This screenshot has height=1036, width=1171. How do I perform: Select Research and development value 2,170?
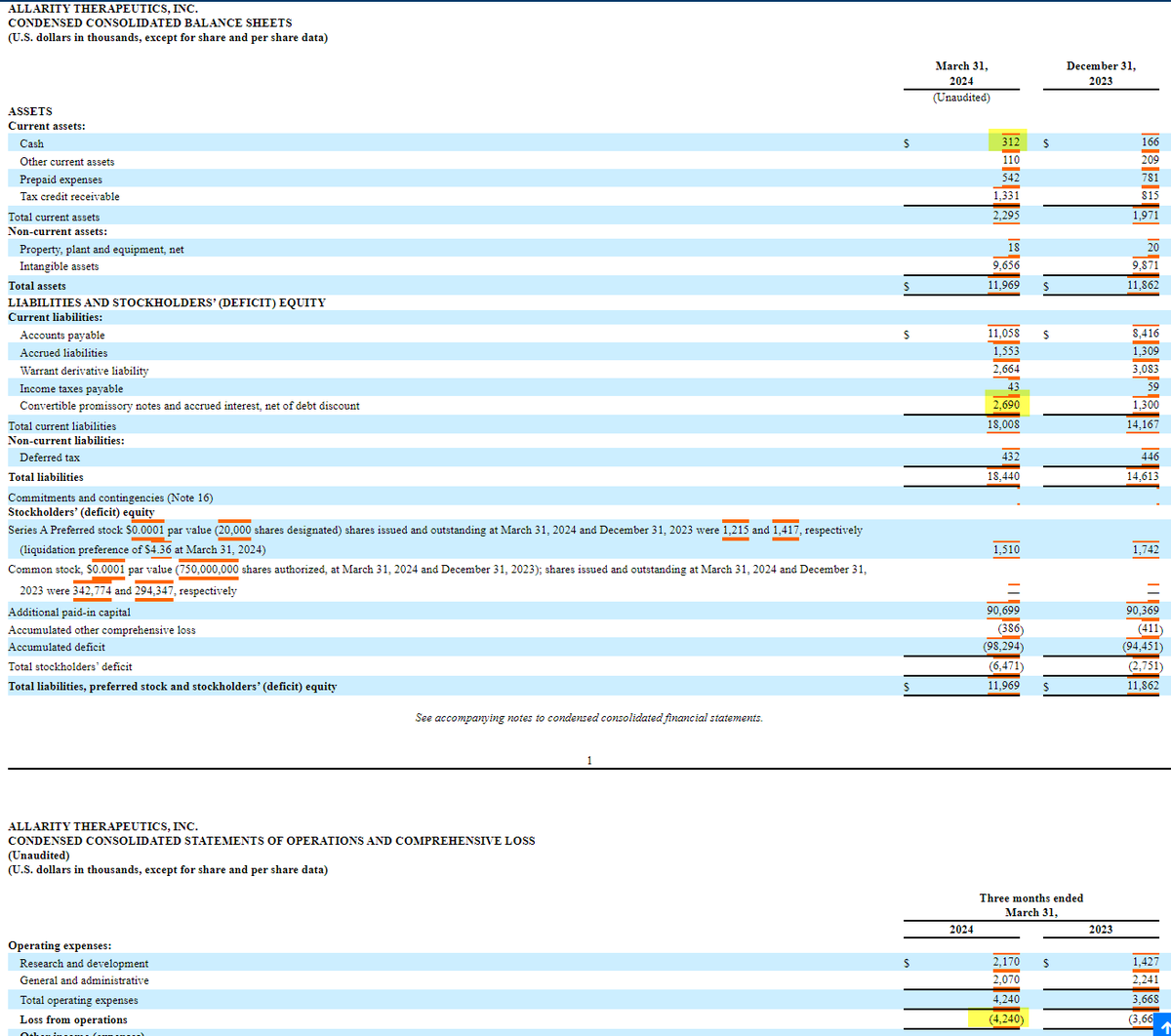point(1005,963)
